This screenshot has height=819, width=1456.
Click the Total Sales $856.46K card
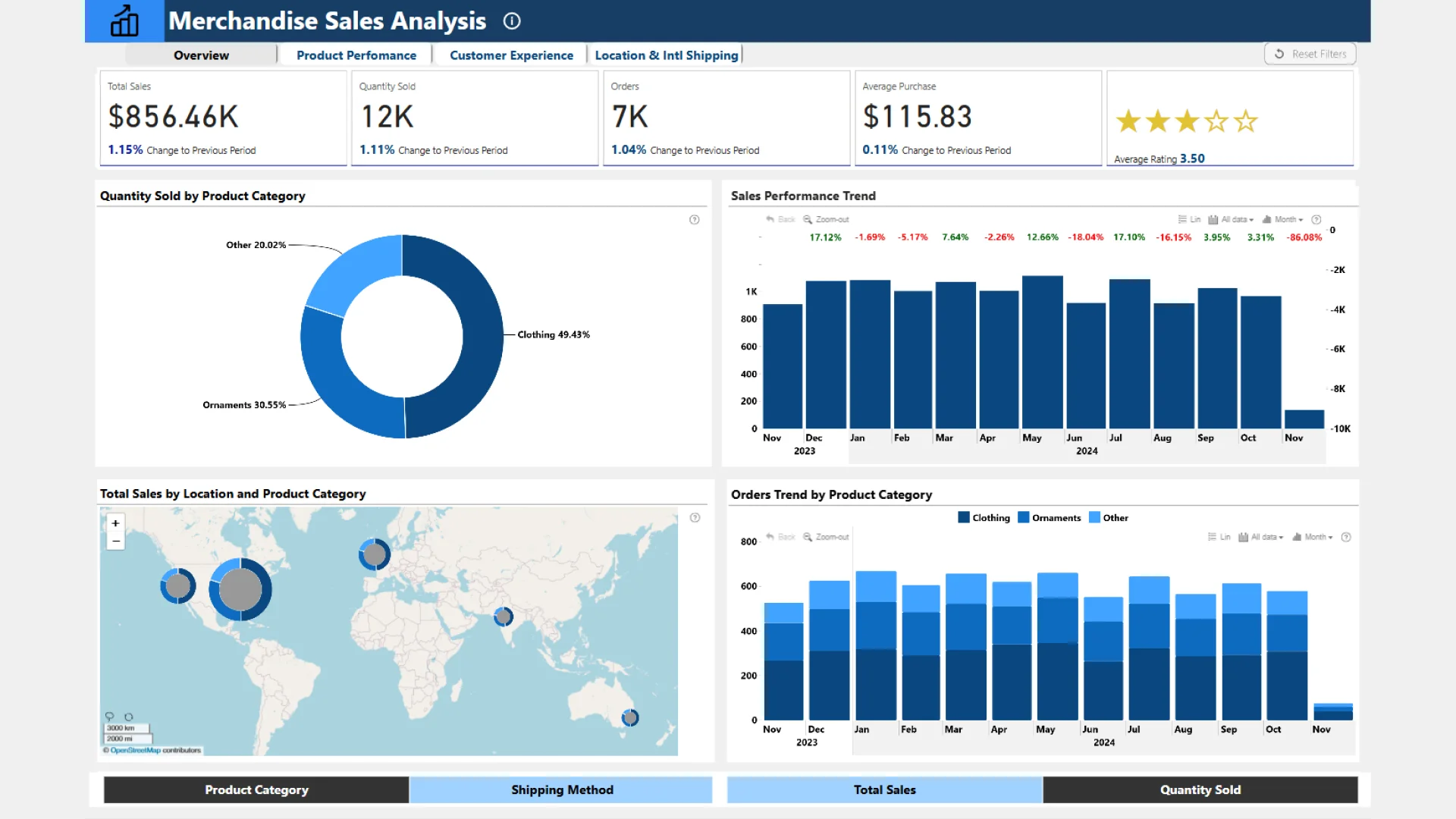point(223,118)
